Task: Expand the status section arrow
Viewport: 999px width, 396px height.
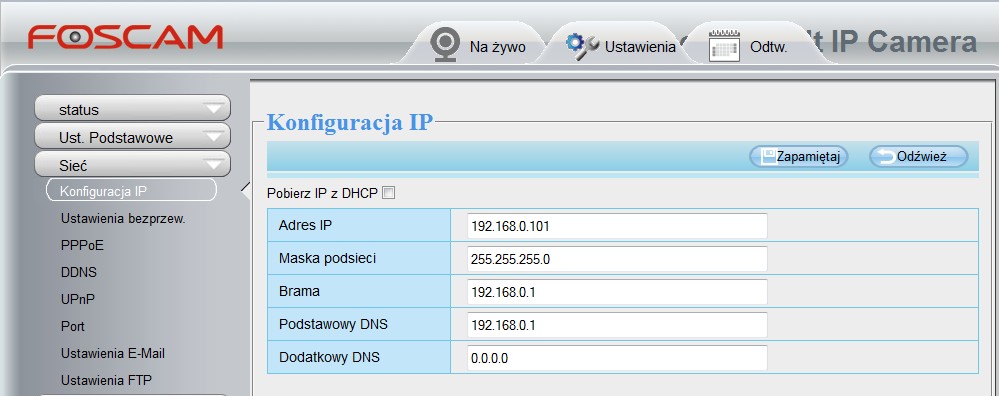Action: (213, 110)
